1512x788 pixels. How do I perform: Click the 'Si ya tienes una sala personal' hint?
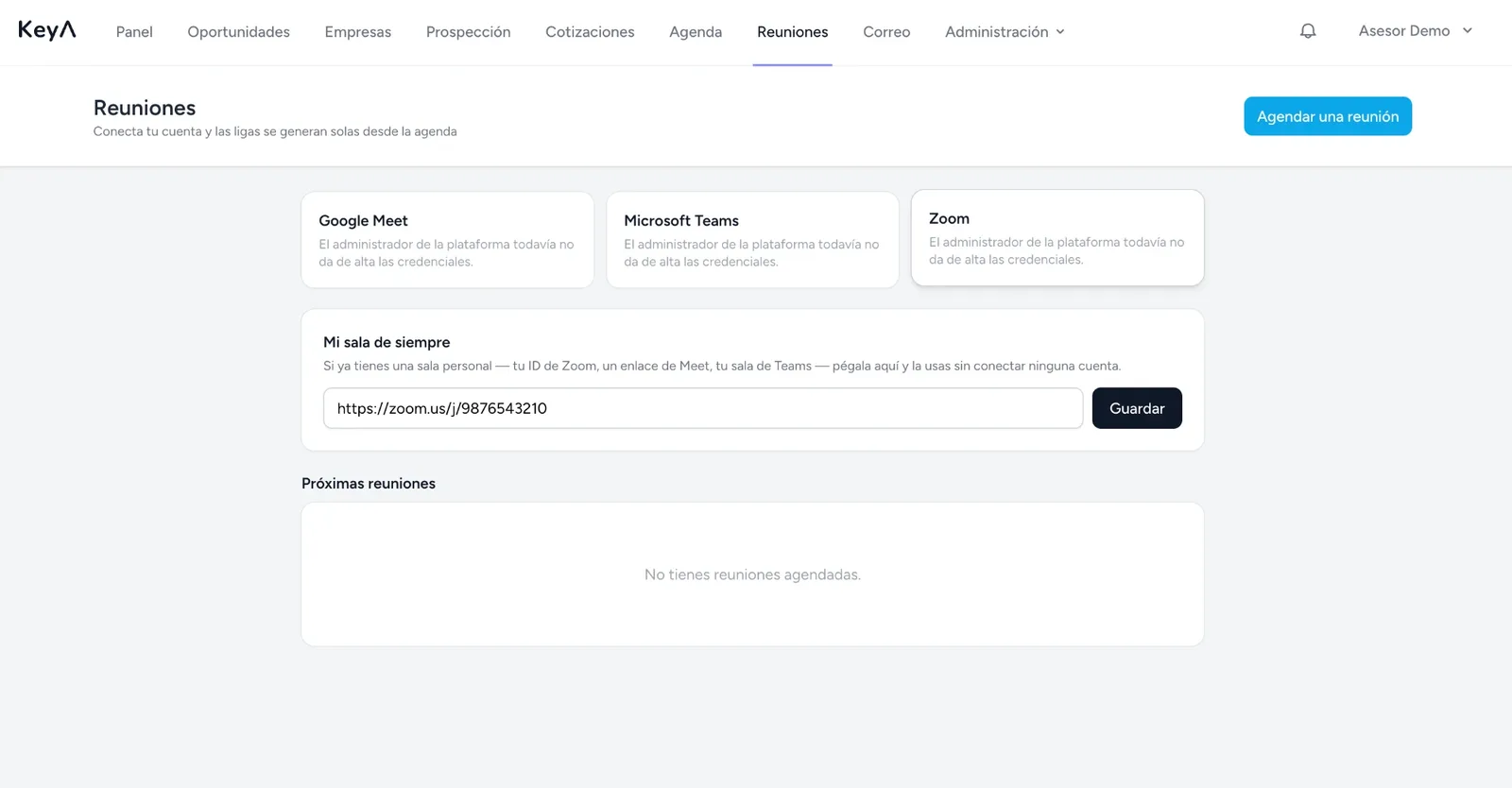pyautogui.click(x=722, y=366)
